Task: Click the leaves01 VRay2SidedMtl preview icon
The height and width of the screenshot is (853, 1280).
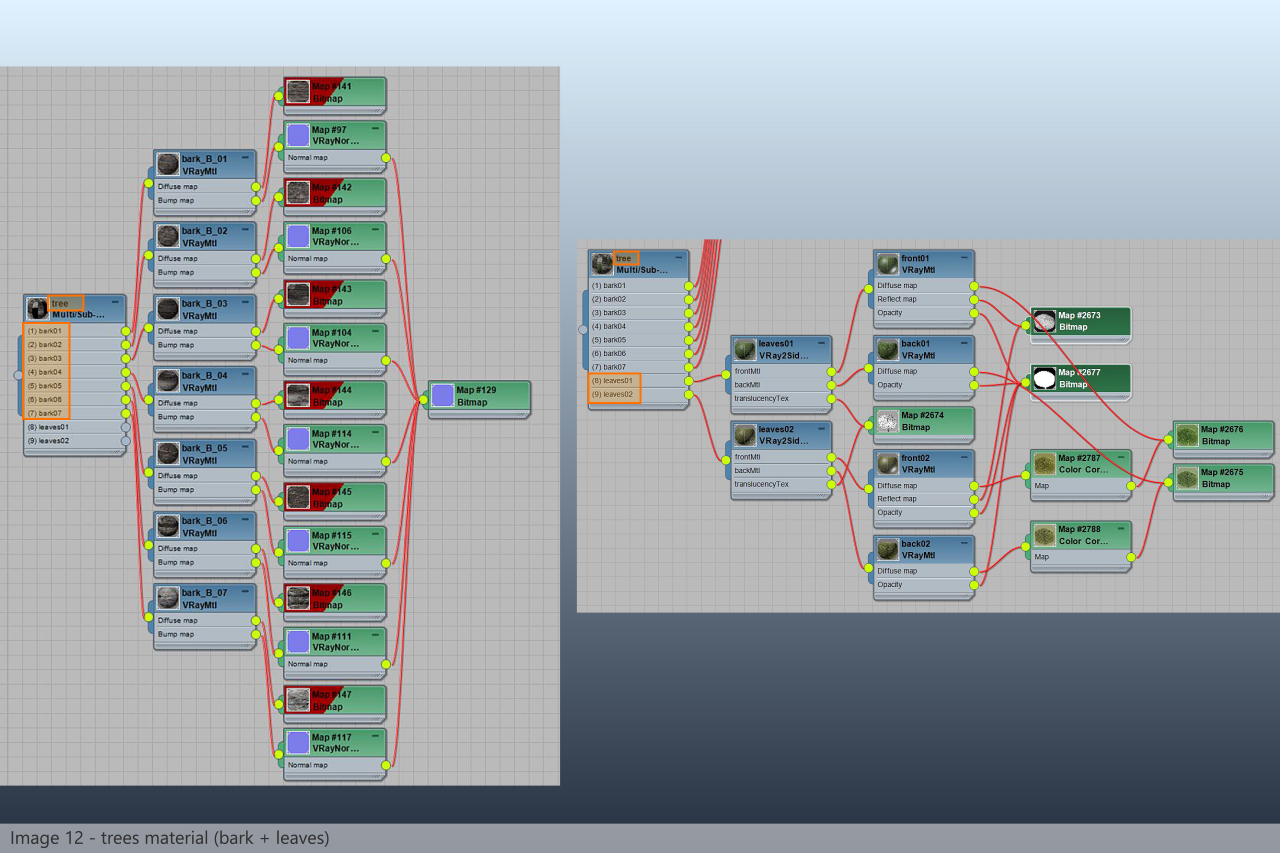Action: (744, 349)
